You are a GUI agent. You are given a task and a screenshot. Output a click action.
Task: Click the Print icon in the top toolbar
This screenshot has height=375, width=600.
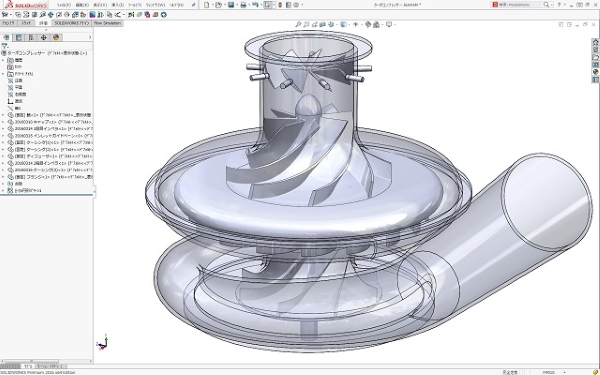click(x=243, y=5)
